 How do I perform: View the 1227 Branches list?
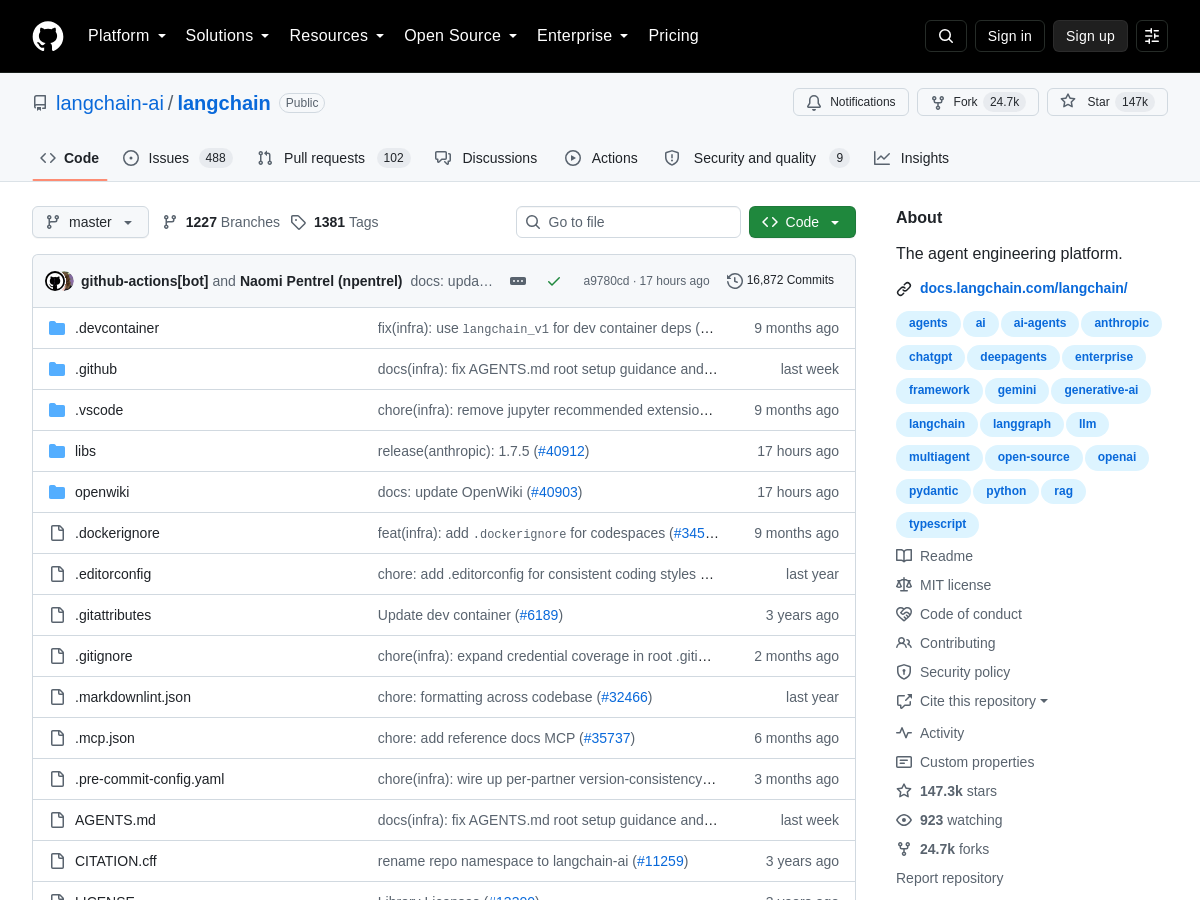click(221, 222)
